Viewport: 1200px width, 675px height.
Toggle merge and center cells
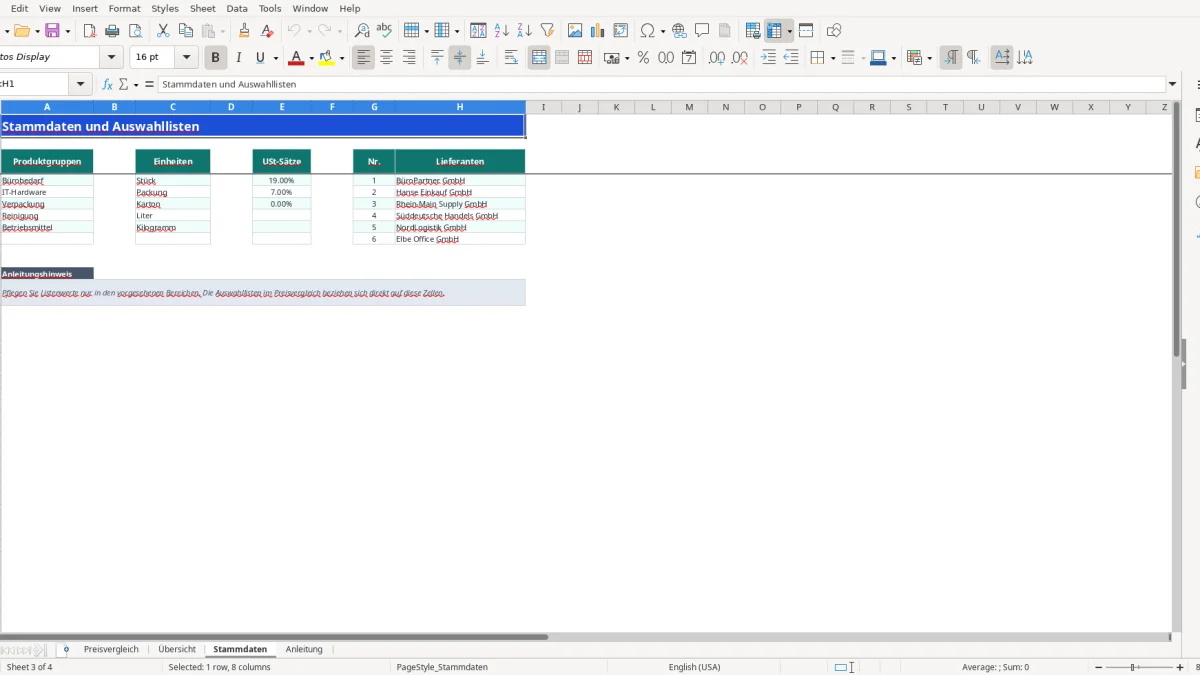[539, 58]
